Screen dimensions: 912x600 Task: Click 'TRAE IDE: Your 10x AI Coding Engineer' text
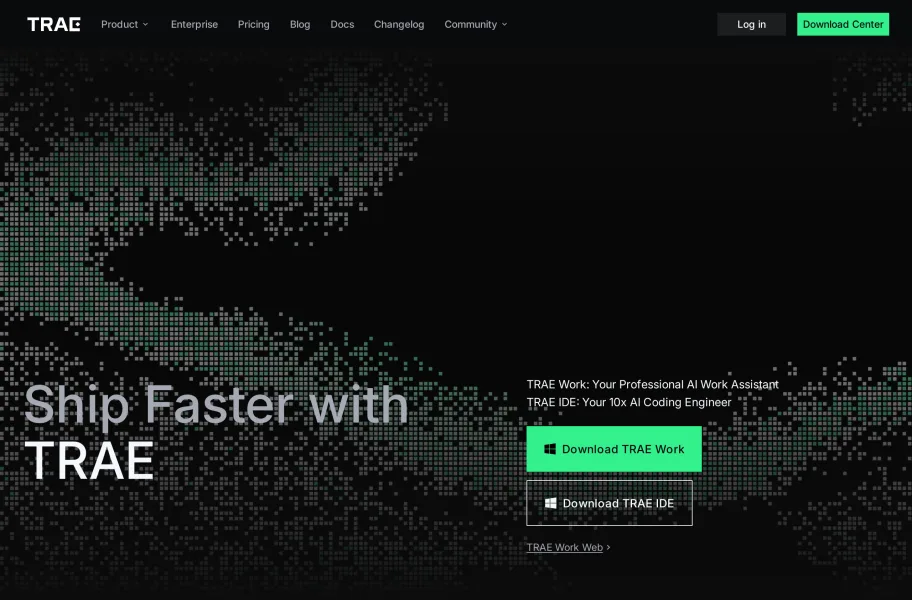629,402
